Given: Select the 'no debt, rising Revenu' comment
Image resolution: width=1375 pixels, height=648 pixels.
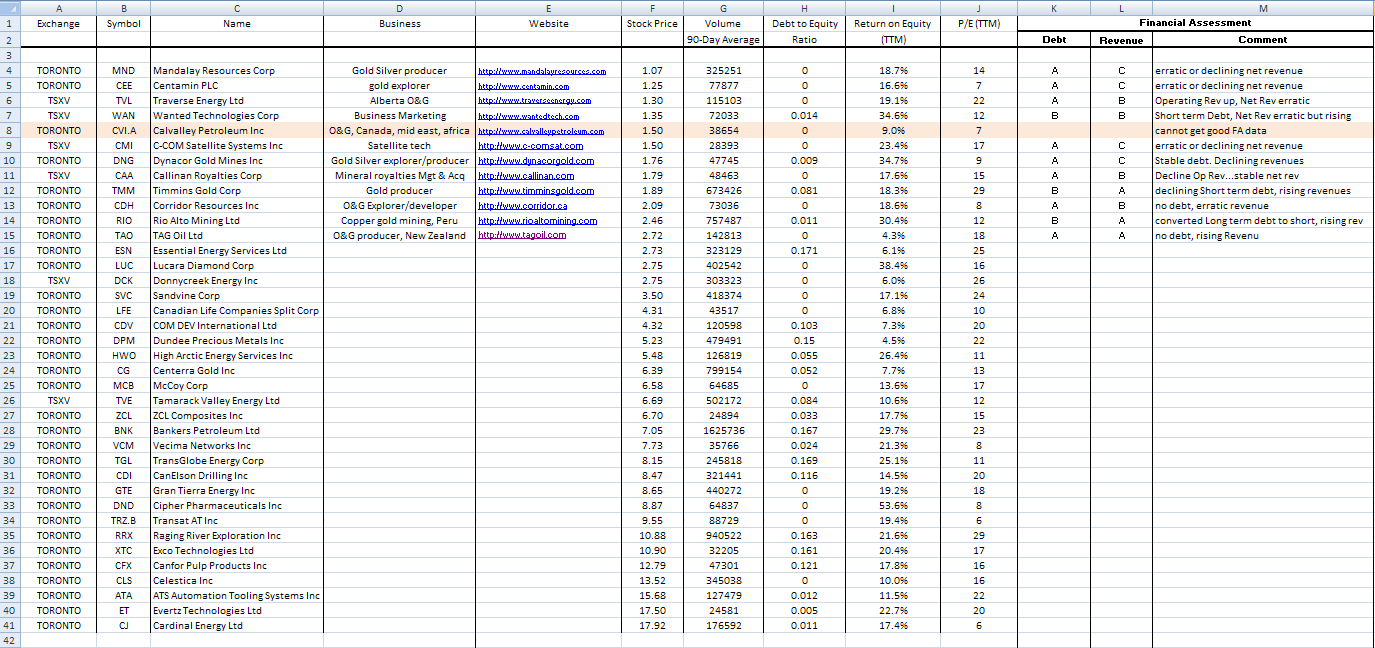Looking at the screenshot, I should [x=1263, y=236].
